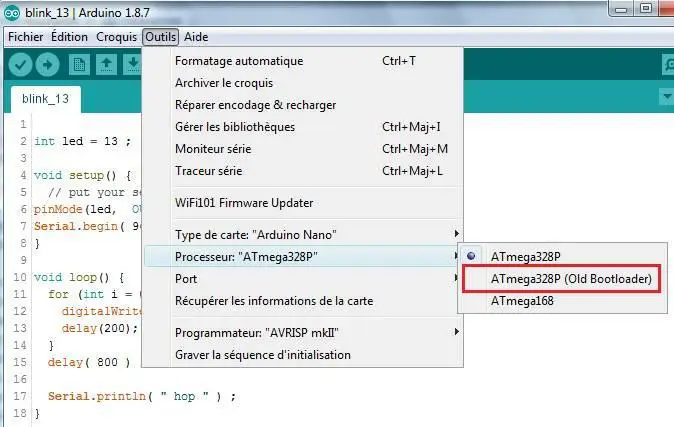This screenshot has width=674, height=427.
Task: Open the Croquis menu
Action: [x=116, y=37]
